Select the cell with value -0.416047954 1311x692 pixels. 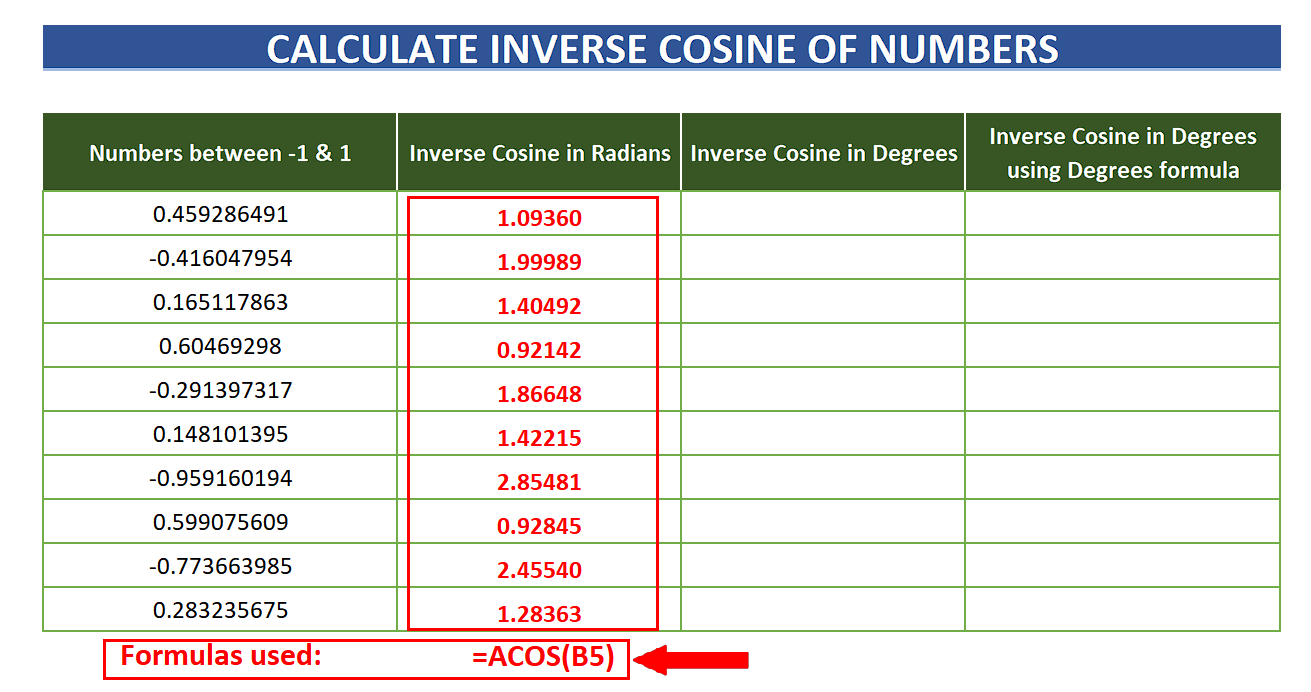[x=219, y=257]
